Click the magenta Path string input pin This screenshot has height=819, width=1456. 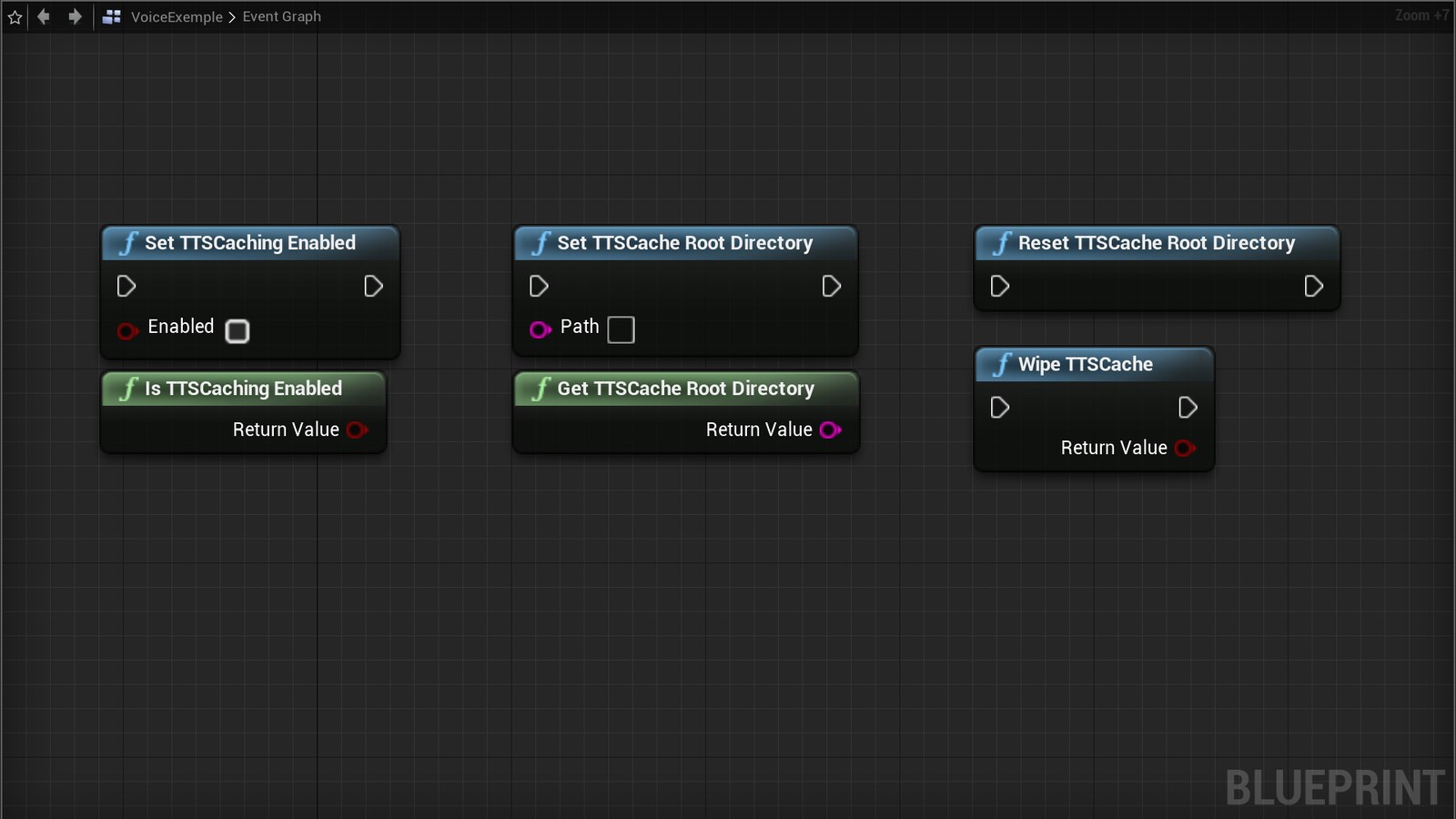(x=540, y=329)
